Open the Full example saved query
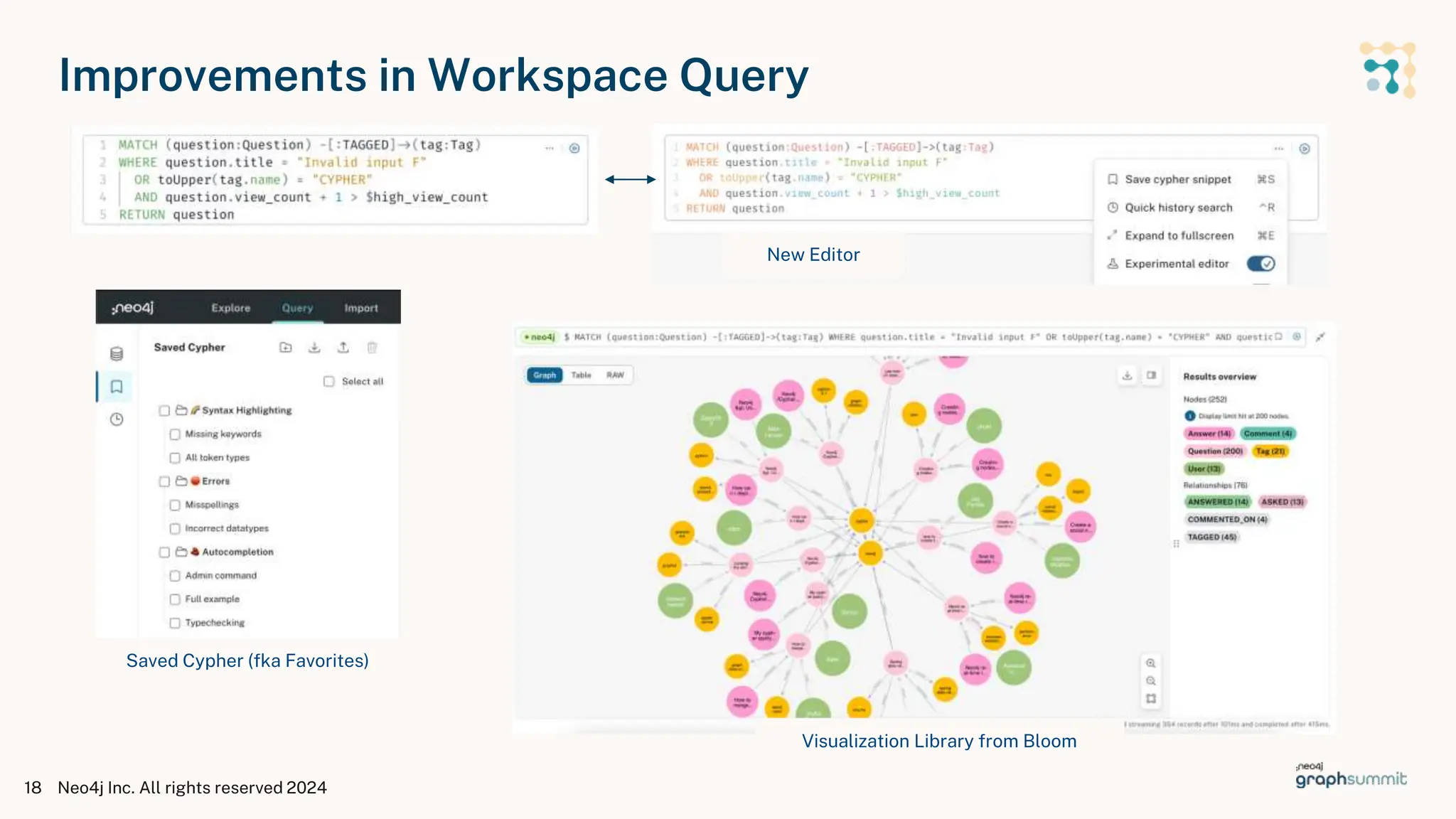1456x819 pixels. coord(213,599)
